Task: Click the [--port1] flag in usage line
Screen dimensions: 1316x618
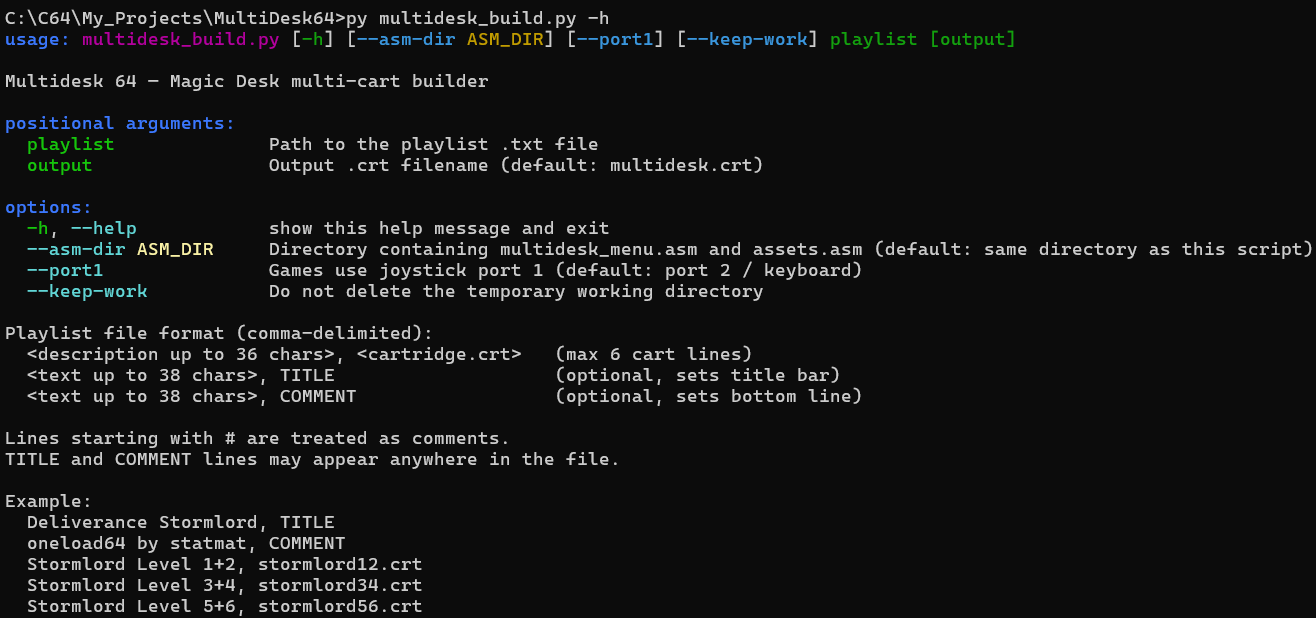Action: [615, 39]
